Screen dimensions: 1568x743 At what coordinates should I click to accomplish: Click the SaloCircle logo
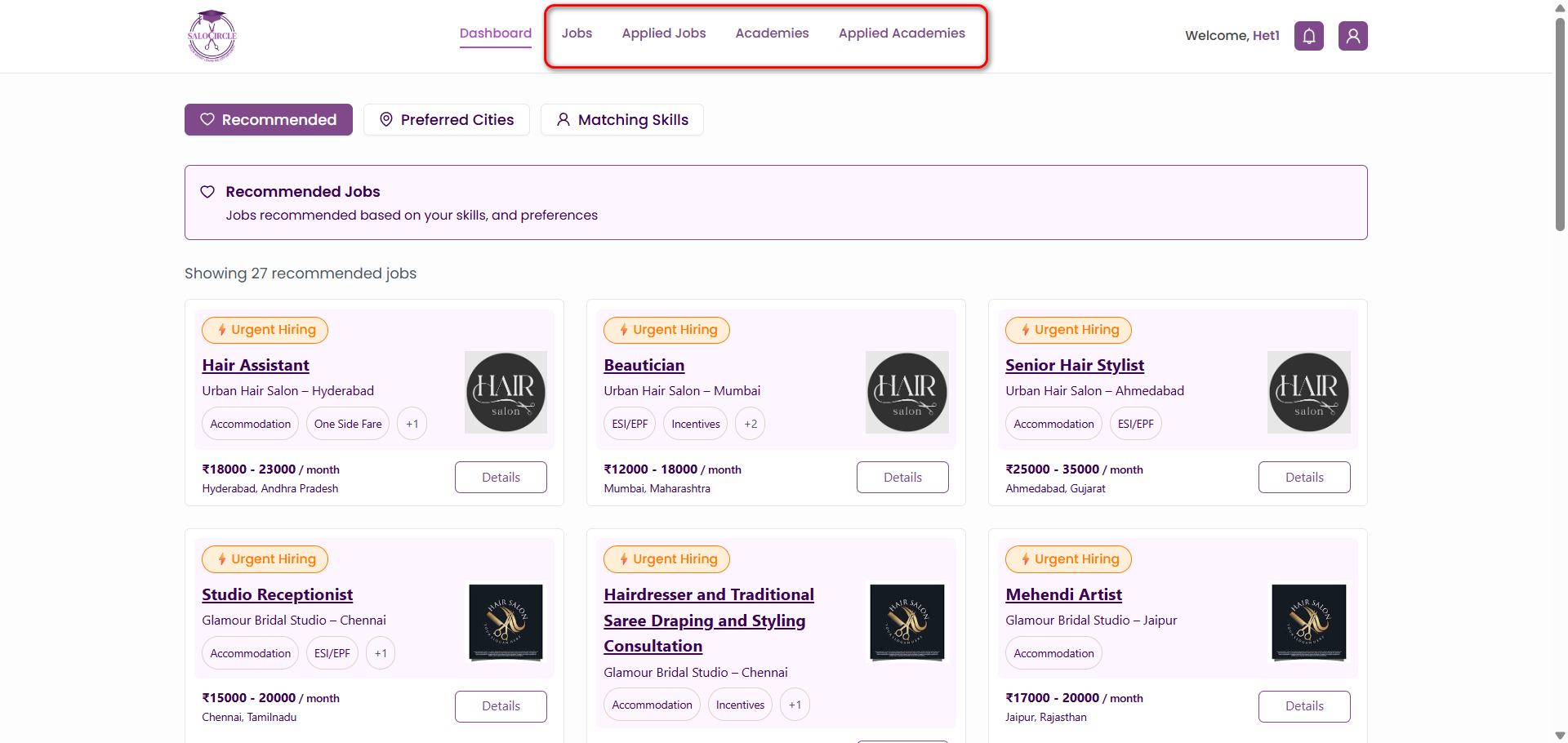pyautogui.click(x=212, y=36)
